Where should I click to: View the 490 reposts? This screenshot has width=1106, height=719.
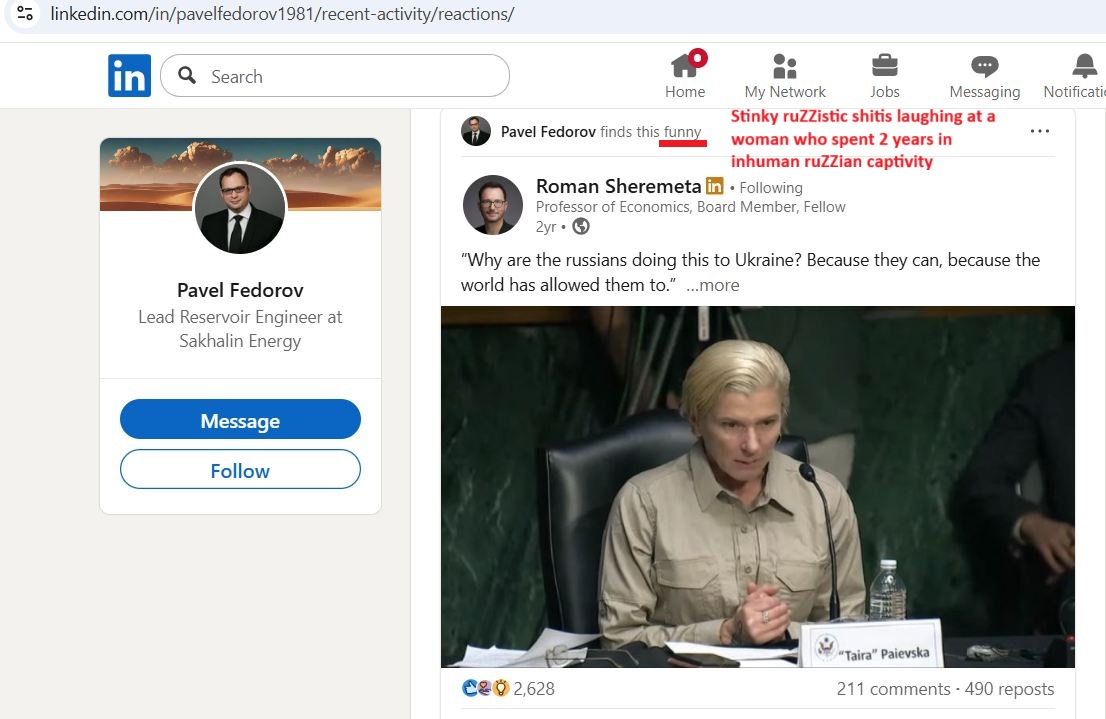(1009, 688)
